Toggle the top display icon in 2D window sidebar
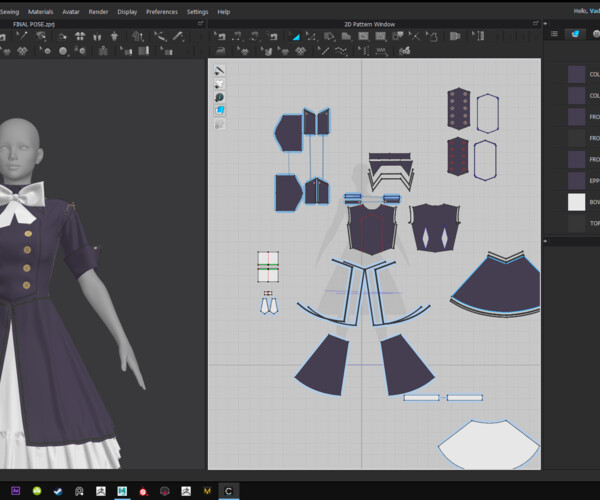This screenshot has width=600, height=500. coord(219,71)
